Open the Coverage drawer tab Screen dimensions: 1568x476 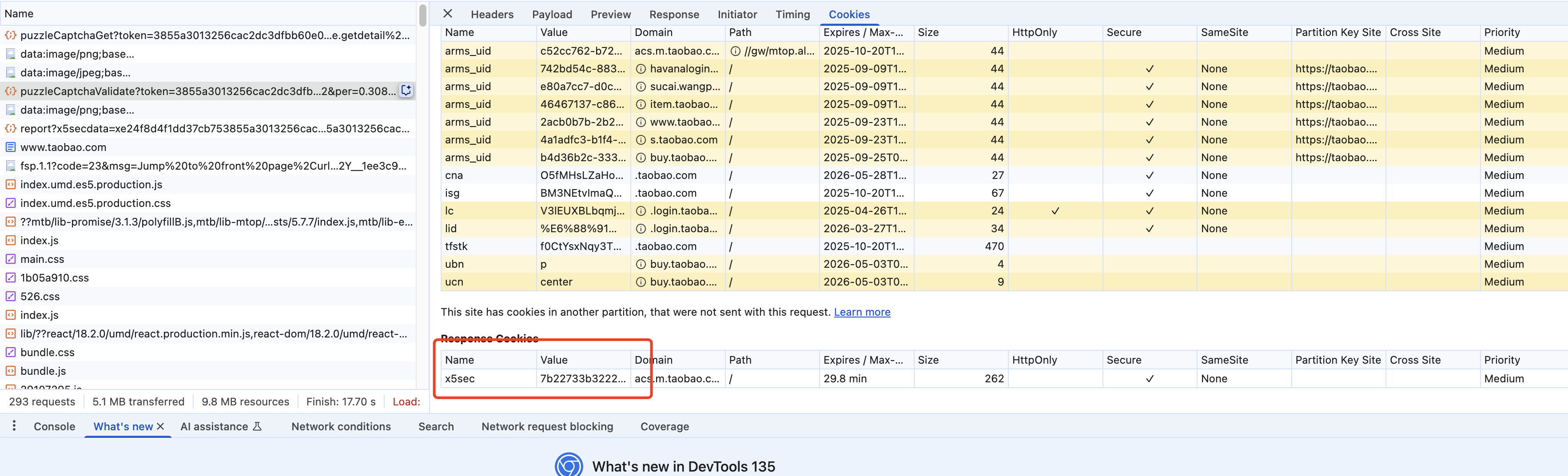point(665,426)
